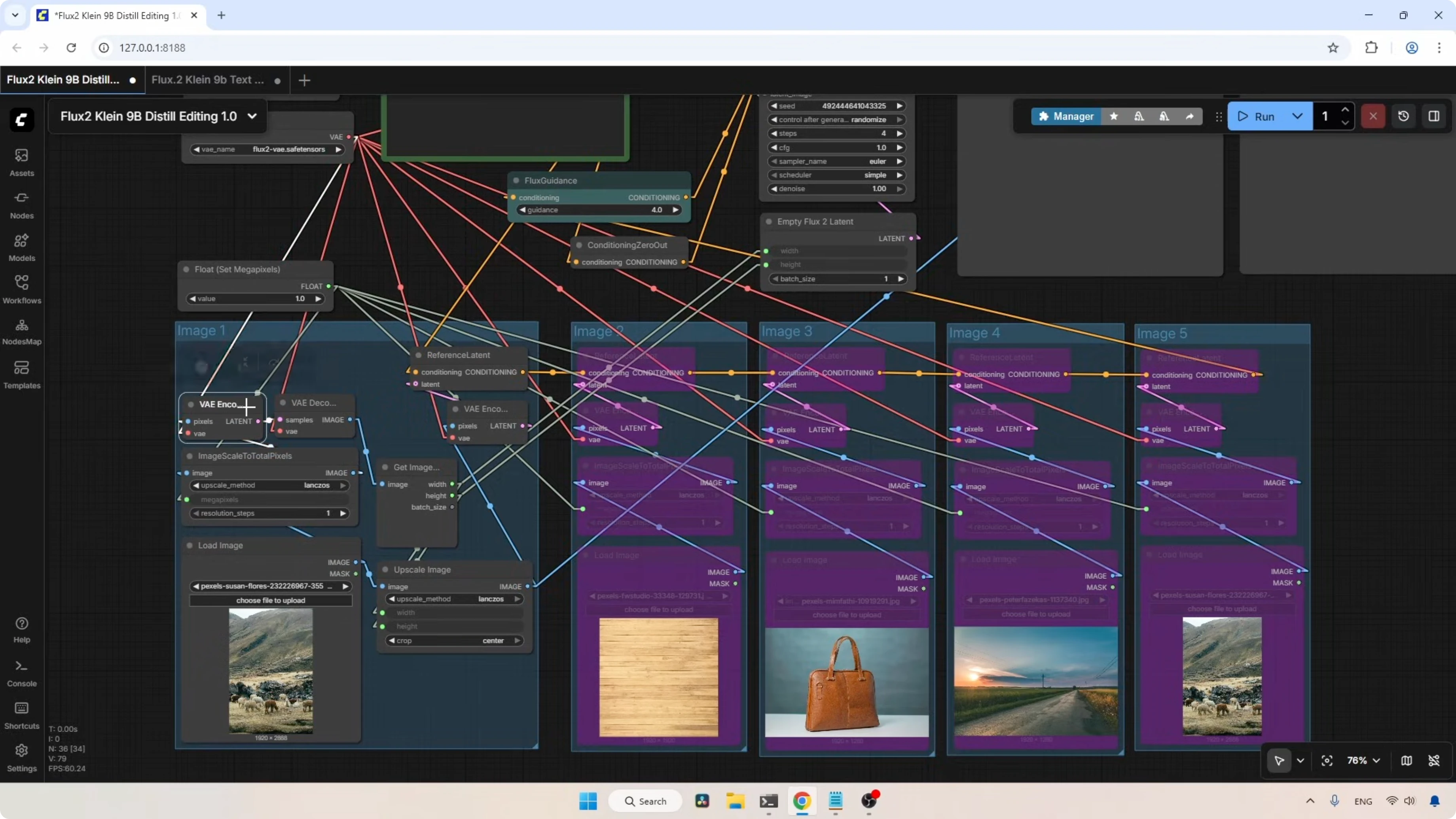Open the Assets sidebar panel
Image resolution: width=1456 pixels, height=819 pixels.
point(21,162)
